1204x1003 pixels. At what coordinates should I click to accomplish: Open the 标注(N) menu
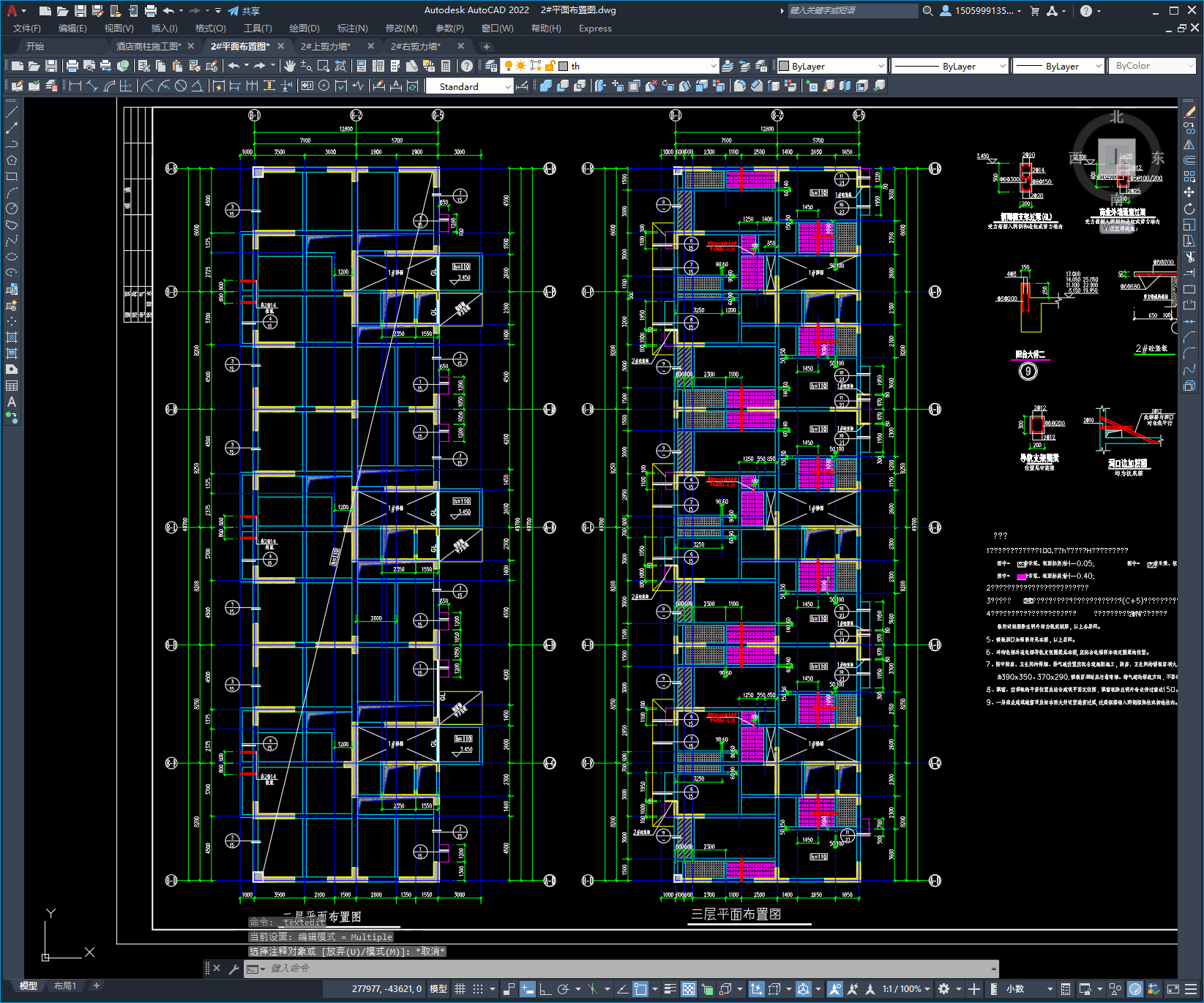[352, 29]
